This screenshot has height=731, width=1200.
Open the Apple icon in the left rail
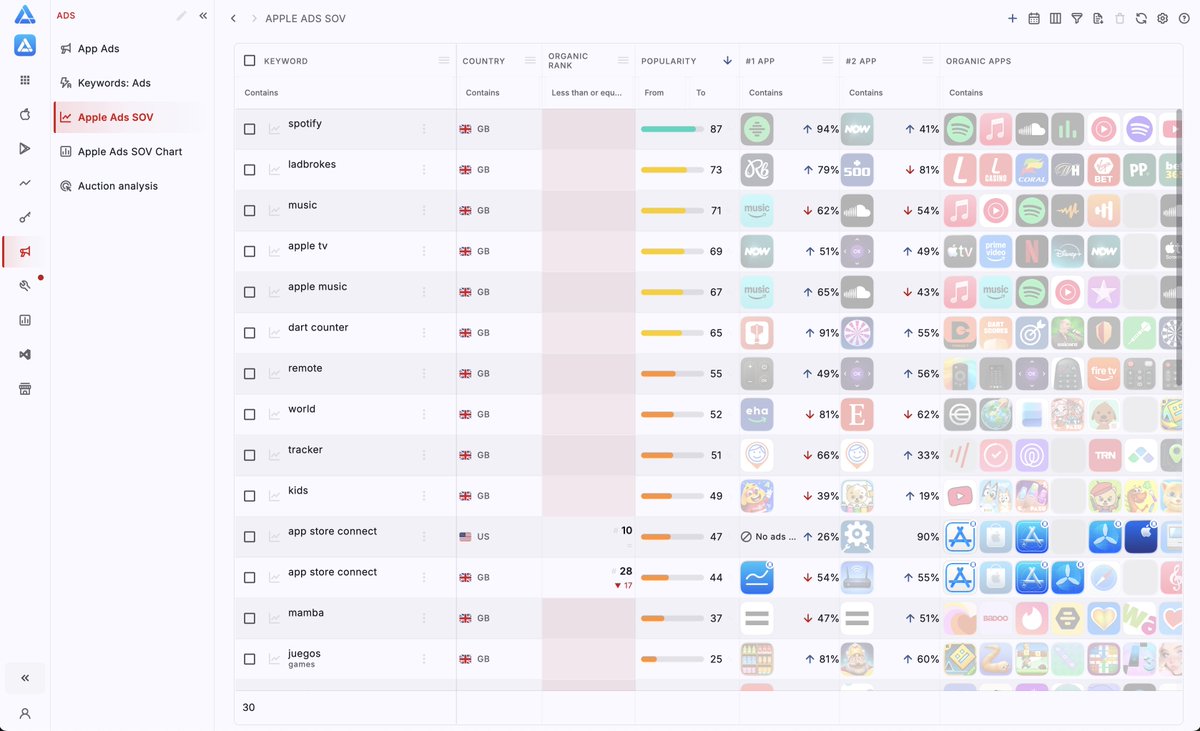[25, 114]
